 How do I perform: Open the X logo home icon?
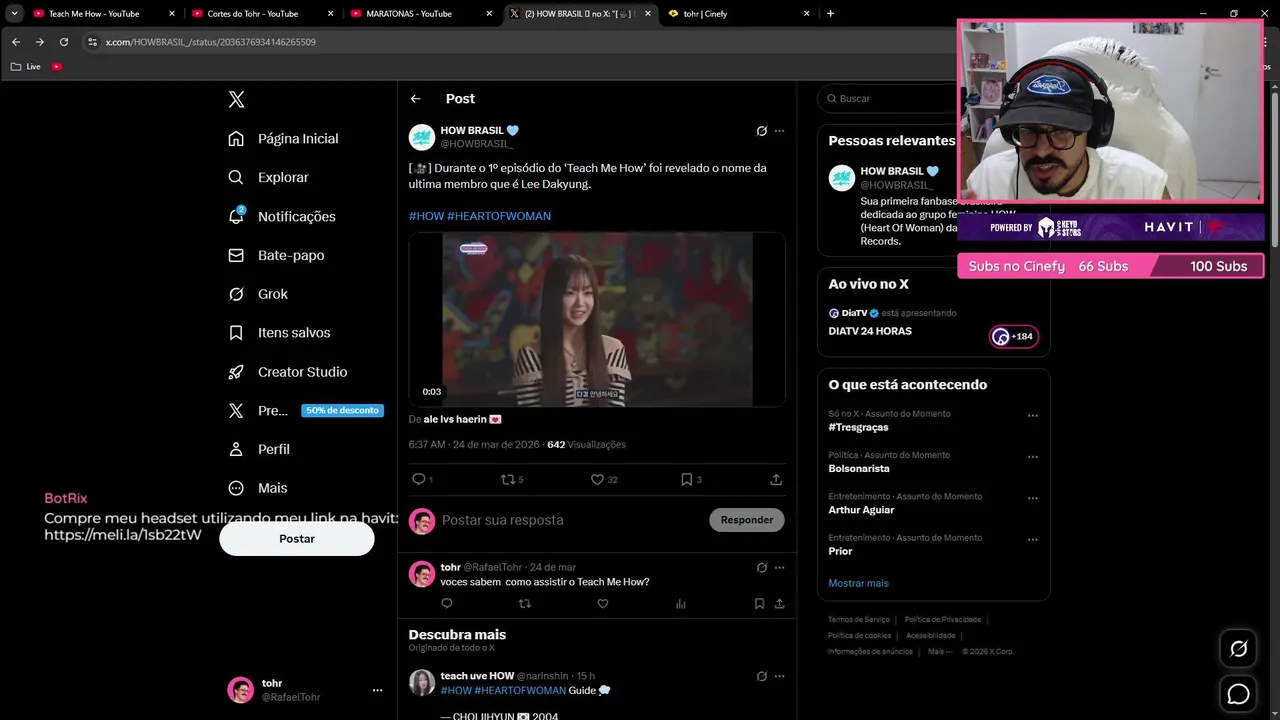(x=236, y=99)
